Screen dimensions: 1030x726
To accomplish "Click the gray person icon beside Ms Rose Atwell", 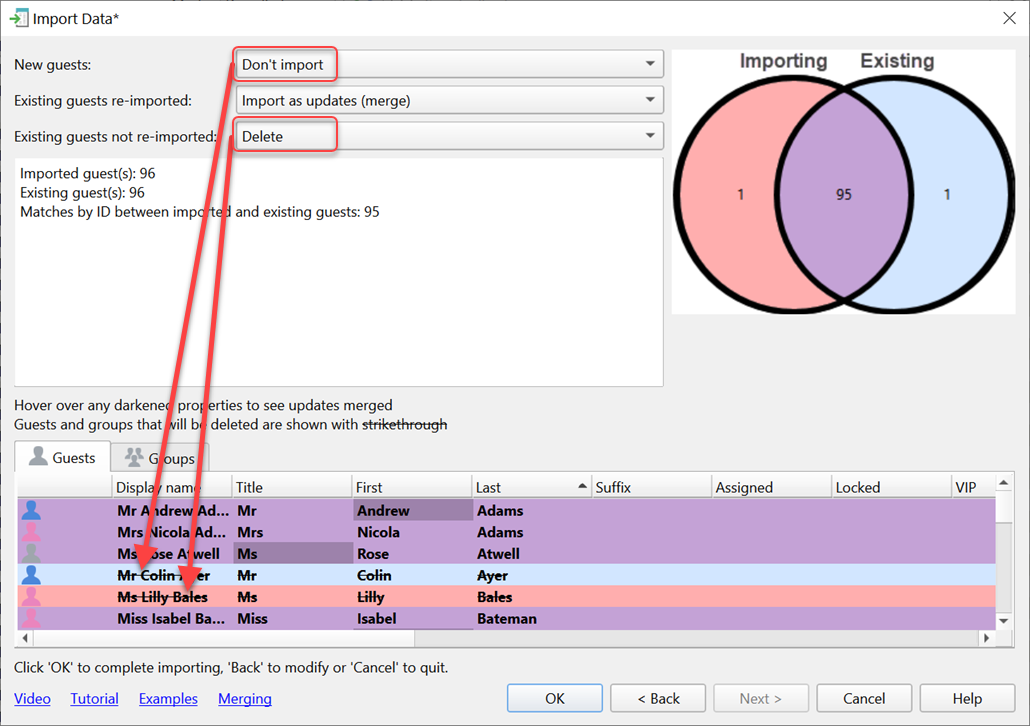I will click(x=31, y=554).
